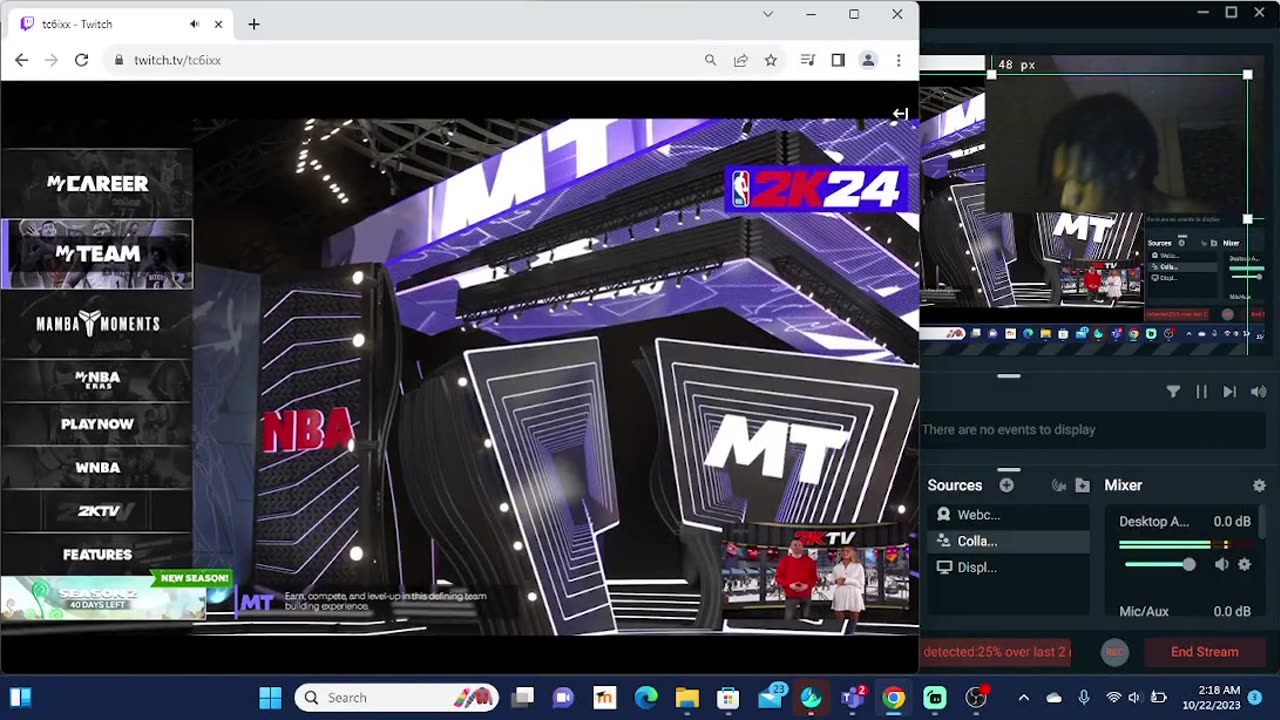This screenshot has width=1280, height=720.
Task: Open audio presets icon beside Sources
Action: tap(1059, 485)
